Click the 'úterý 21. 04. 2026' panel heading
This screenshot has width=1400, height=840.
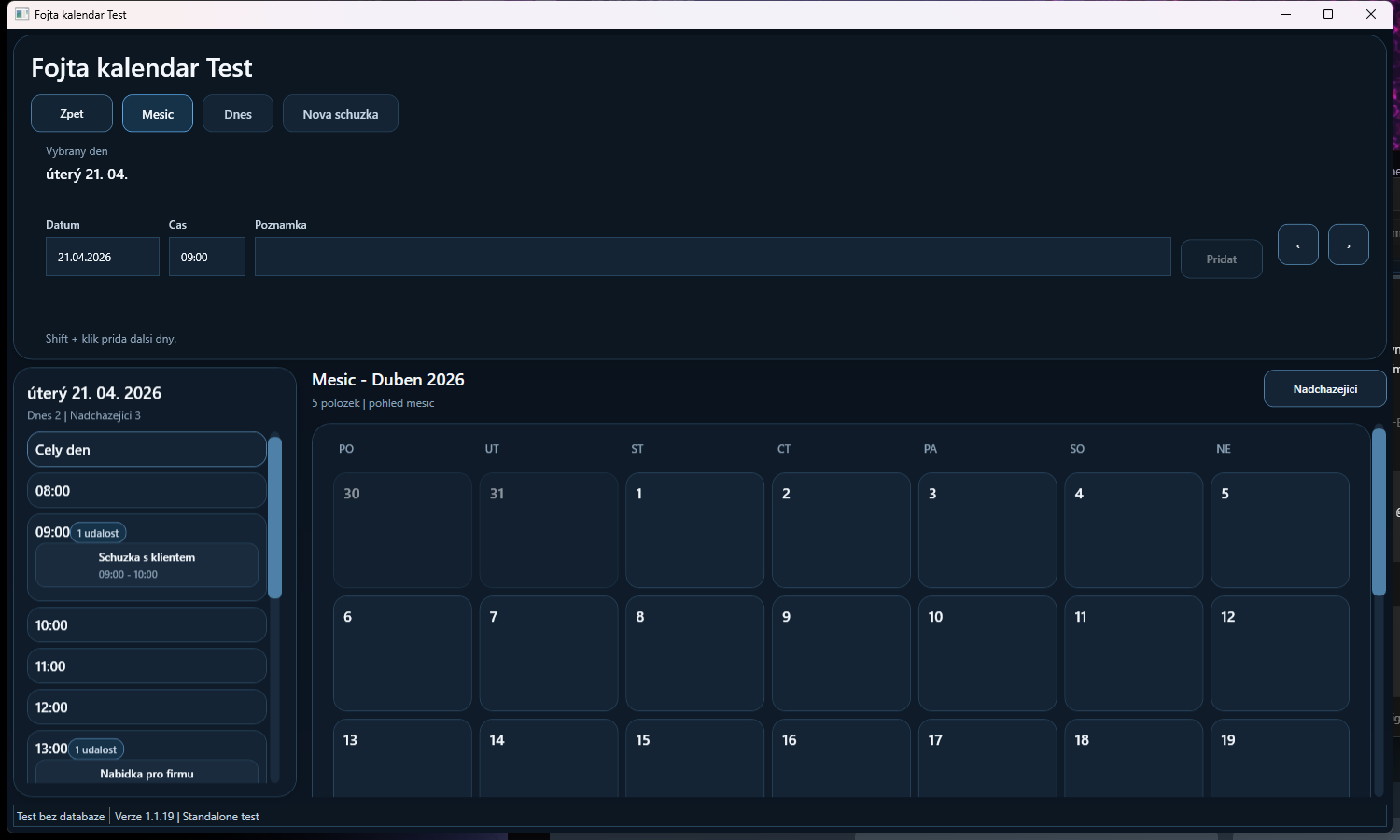pos(94,393)
